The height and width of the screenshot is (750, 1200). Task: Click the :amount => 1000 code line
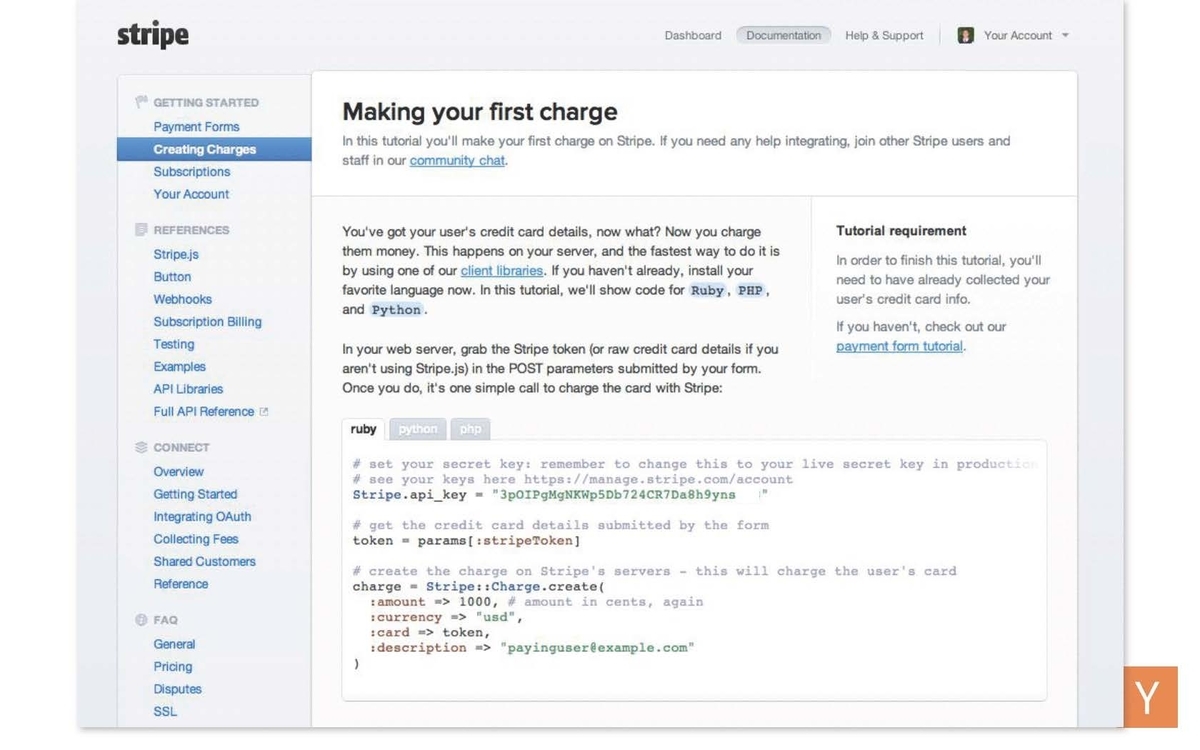point(536,602)
